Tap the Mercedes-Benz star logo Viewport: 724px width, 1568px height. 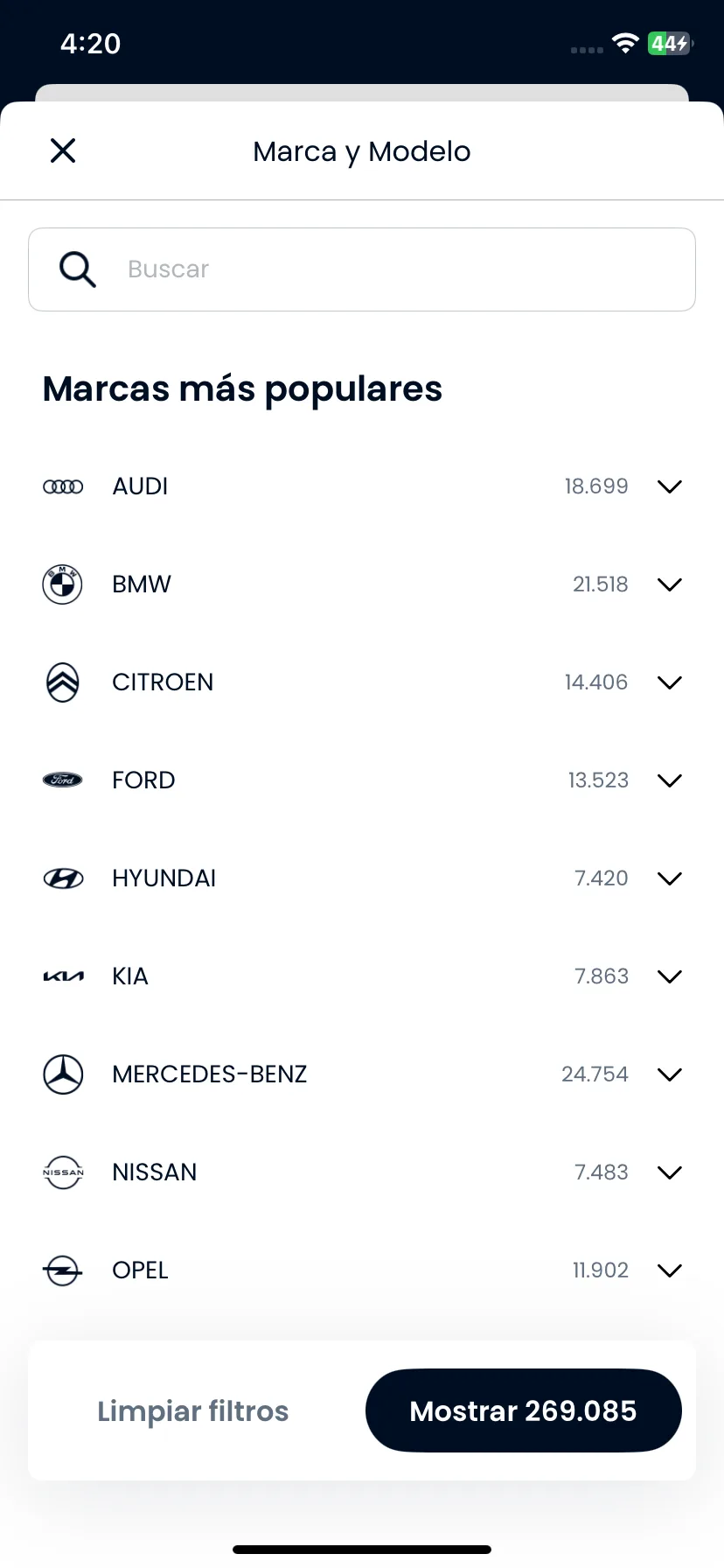click(63, 1074)
